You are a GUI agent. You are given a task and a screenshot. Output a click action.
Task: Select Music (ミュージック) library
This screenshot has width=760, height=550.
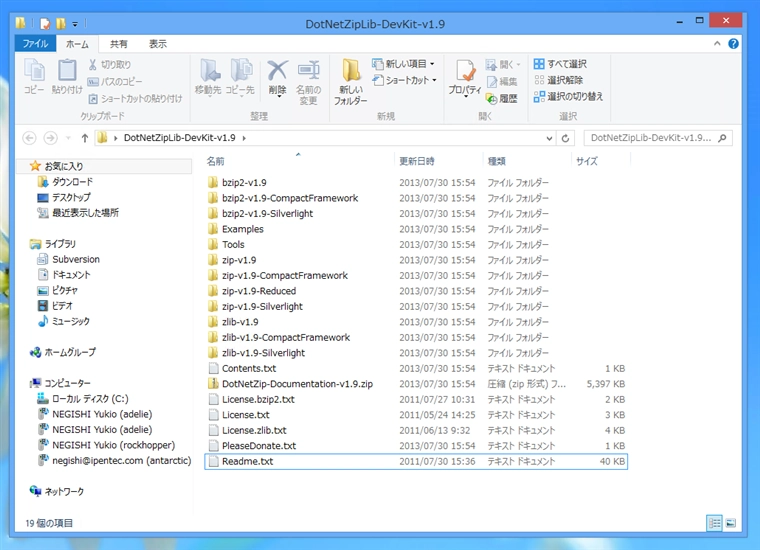(x=64, y=321)
